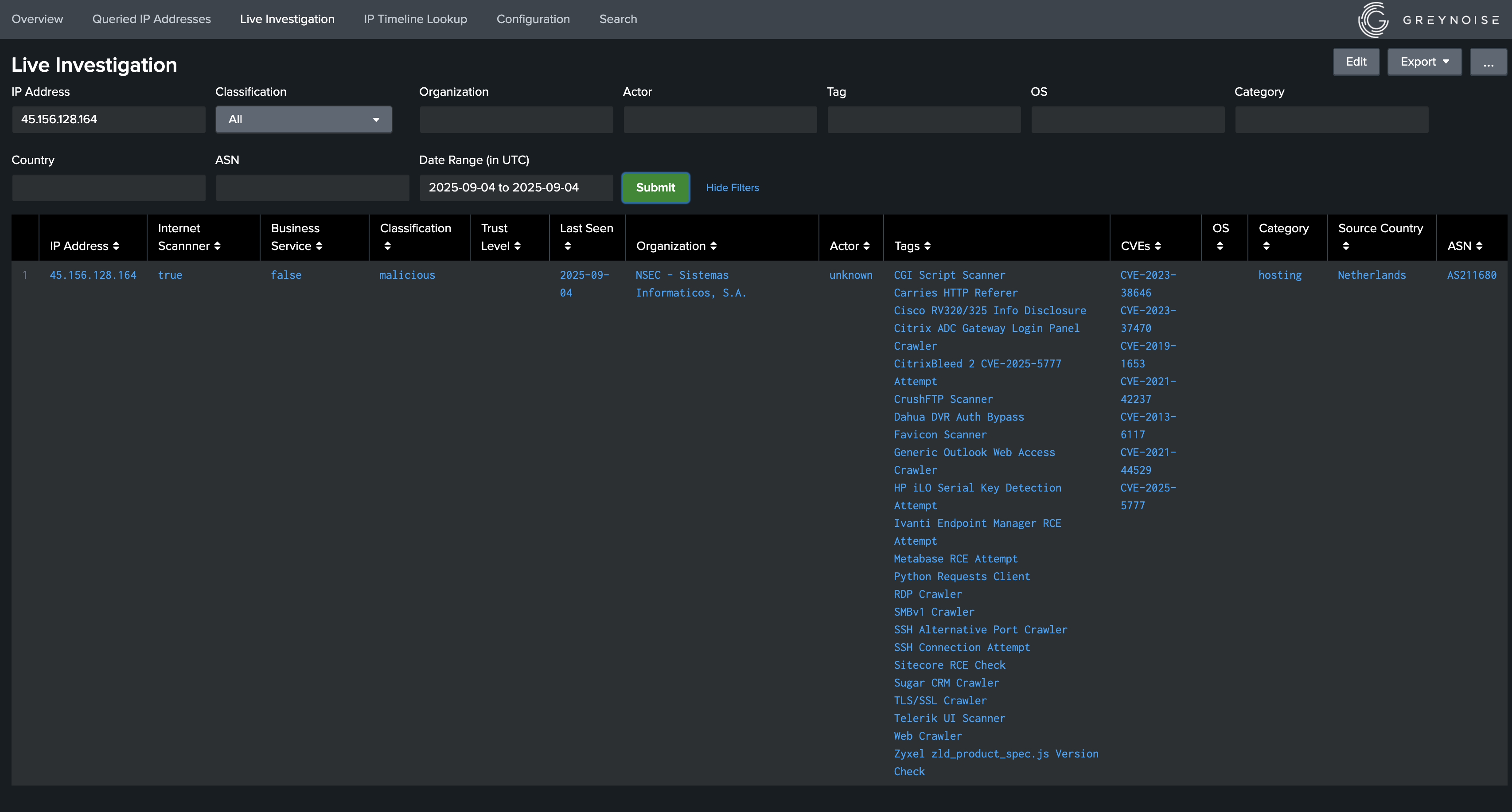
Task: Go to the Overview tab
Action: 37,19
